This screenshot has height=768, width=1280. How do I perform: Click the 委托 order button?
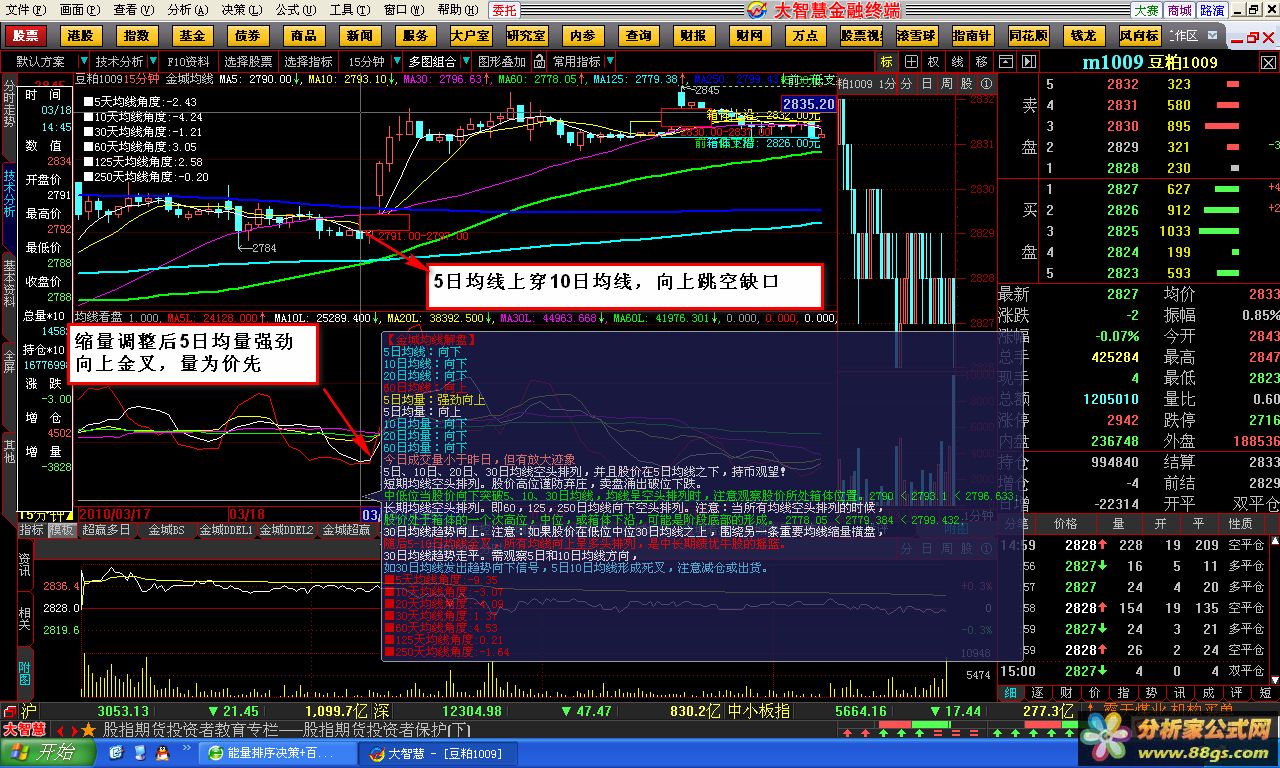coord(505,10)
